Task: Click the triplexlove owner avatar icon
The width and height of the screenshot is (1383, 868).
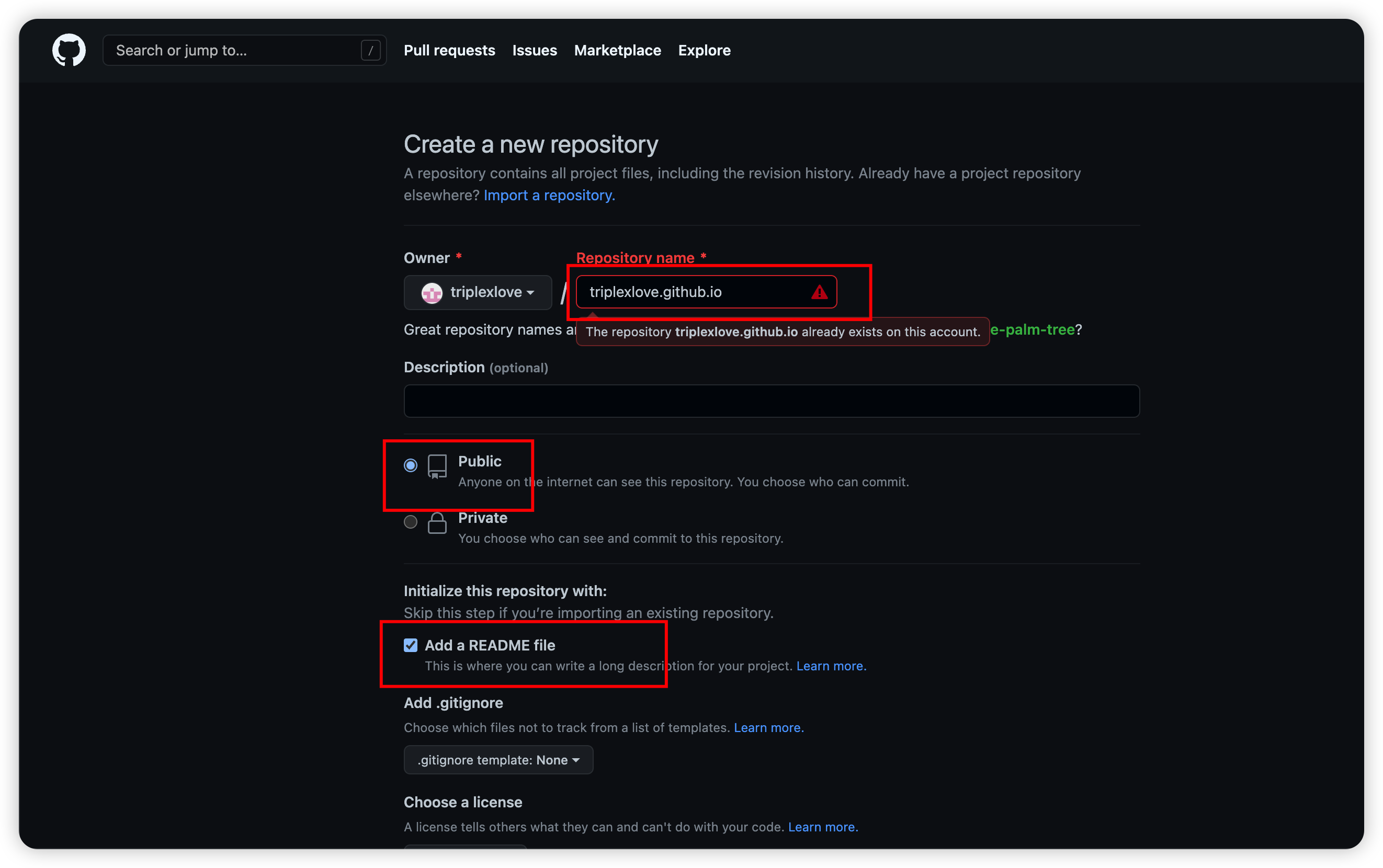Action: pos(432,293)
